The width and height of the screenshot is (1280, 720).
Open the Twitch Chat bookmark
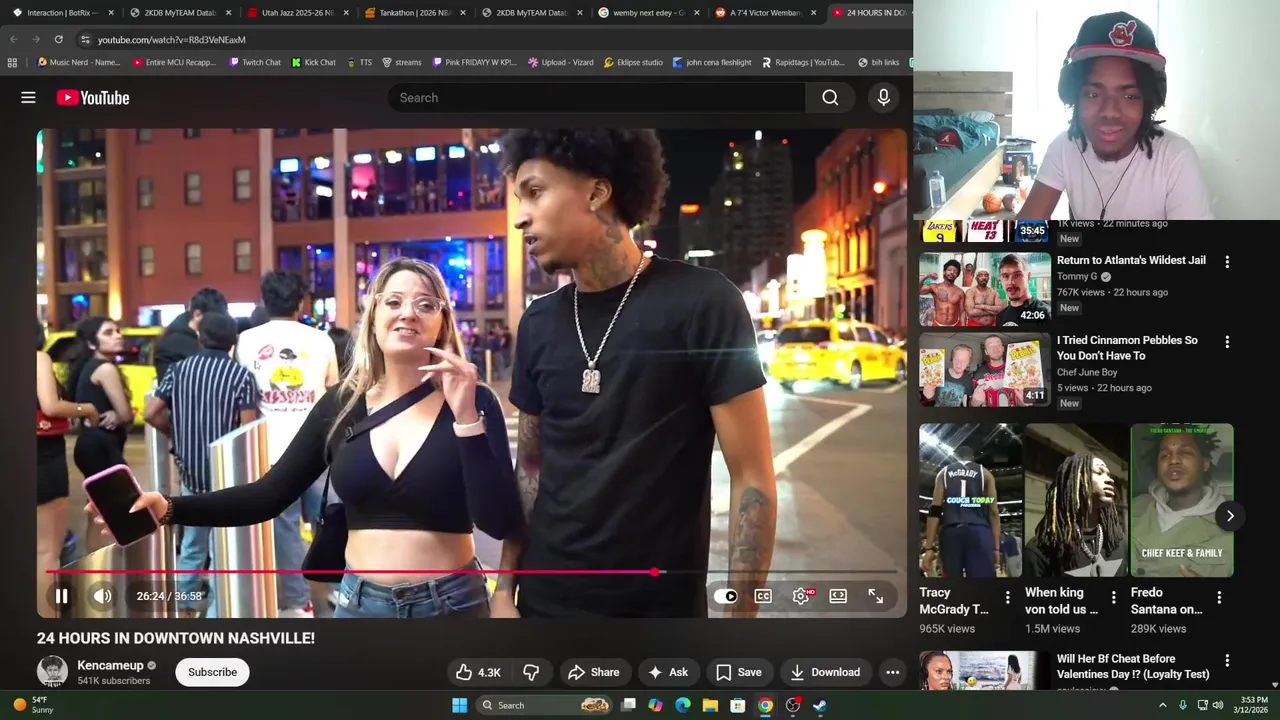coord(254,62)
